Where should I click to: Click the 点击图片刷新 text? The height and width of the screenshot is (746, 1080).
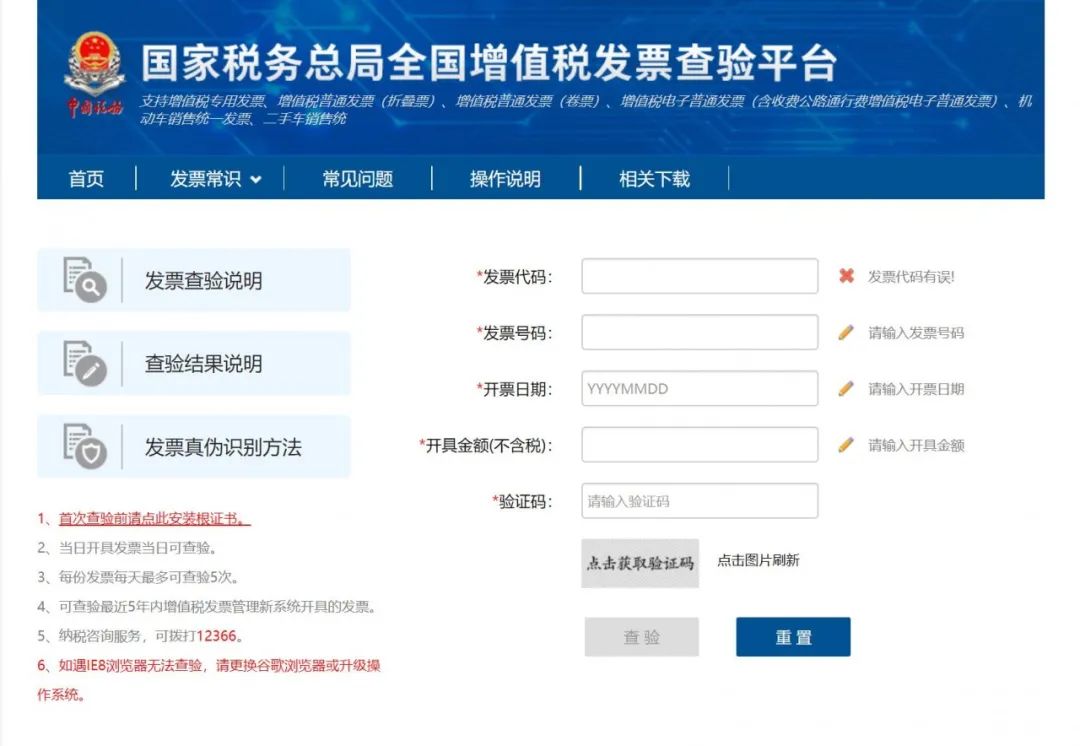point(758,560)
